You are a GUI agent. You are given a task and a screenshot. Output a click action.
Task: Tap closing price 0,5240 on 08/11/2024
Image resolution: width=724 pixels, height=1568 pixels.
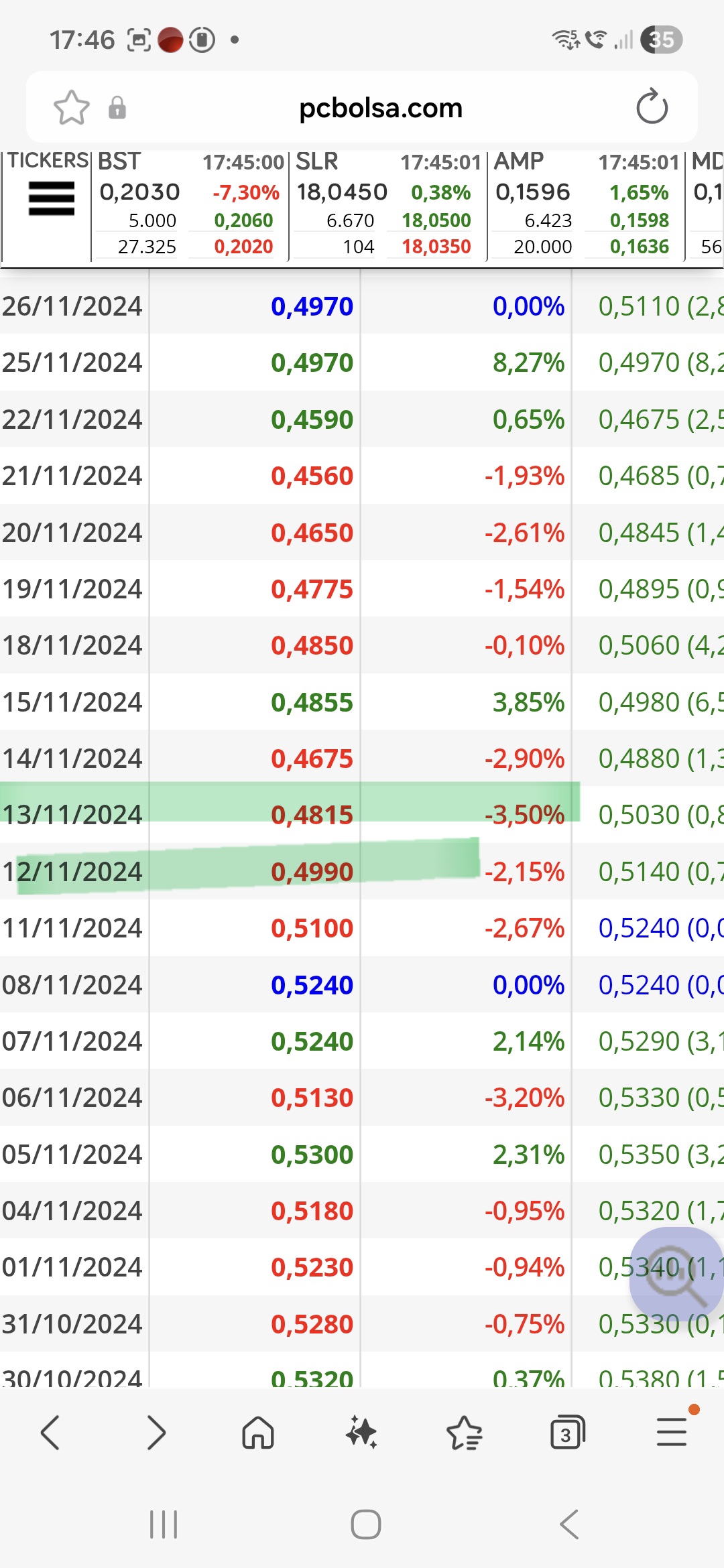pyautogui.click(x=312, y=985)
